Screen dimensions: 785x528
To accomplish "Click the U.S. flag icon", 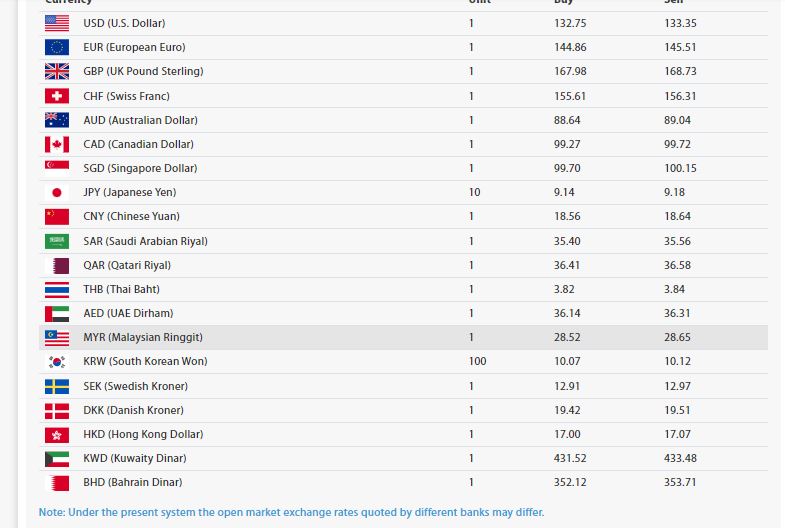I will [x=57, y=23].
